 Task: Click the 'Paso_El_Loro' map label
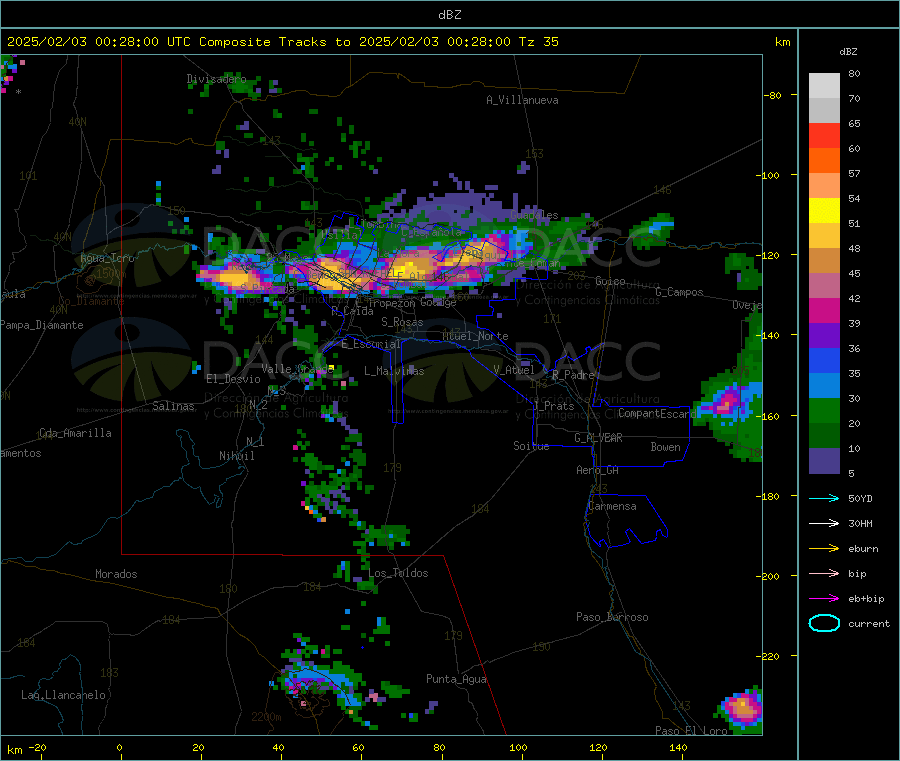(691, 731)
